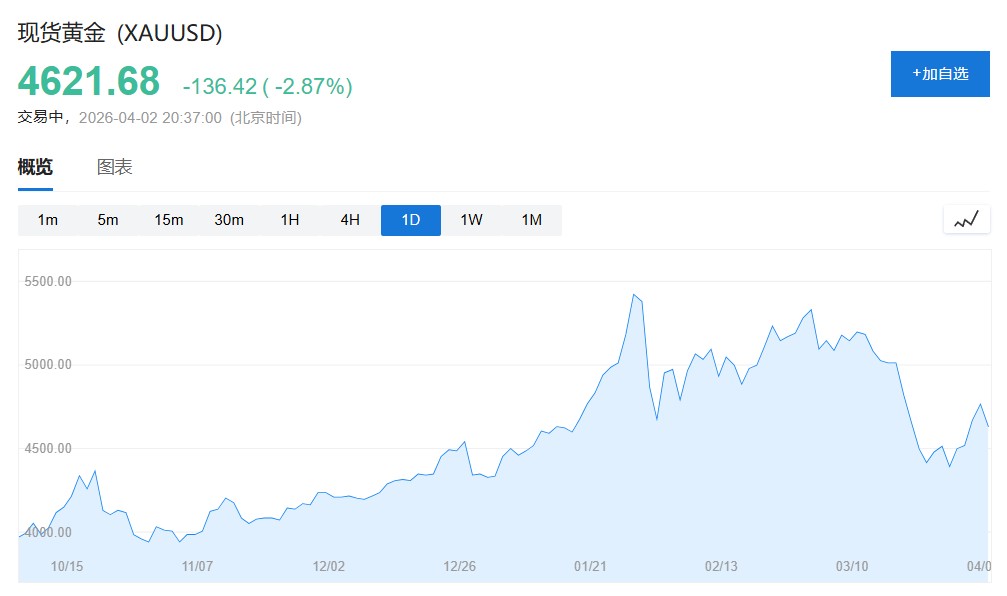The height and width of the screenshot is (596, 1007).
Task: Select the active 1D timeframe
Action: [x=410, y=220]
